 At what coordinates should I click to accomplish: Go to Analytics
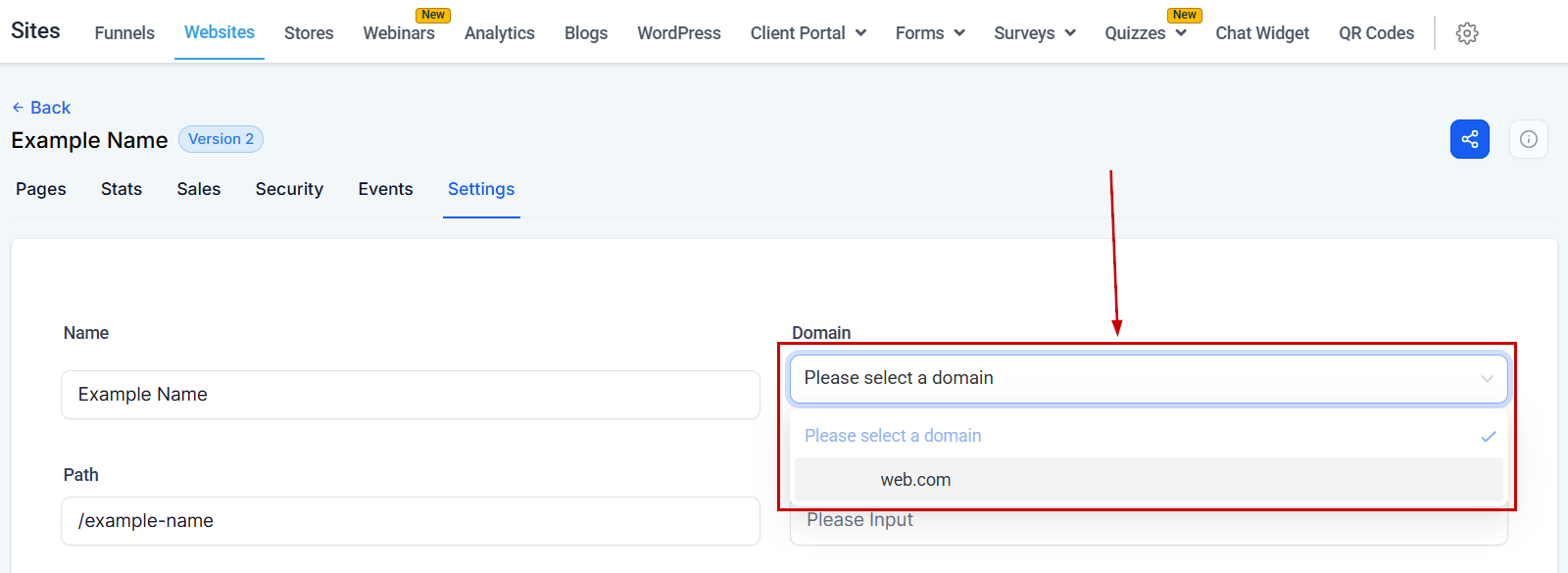[x=500, y=33]
